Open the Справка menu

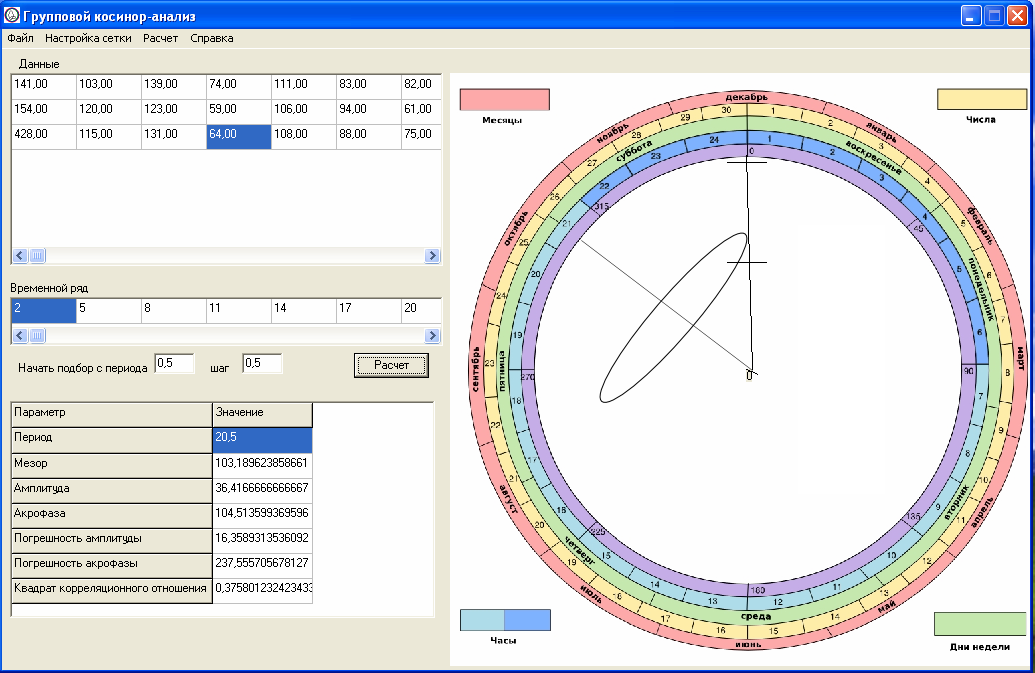[x=212, y=38]
